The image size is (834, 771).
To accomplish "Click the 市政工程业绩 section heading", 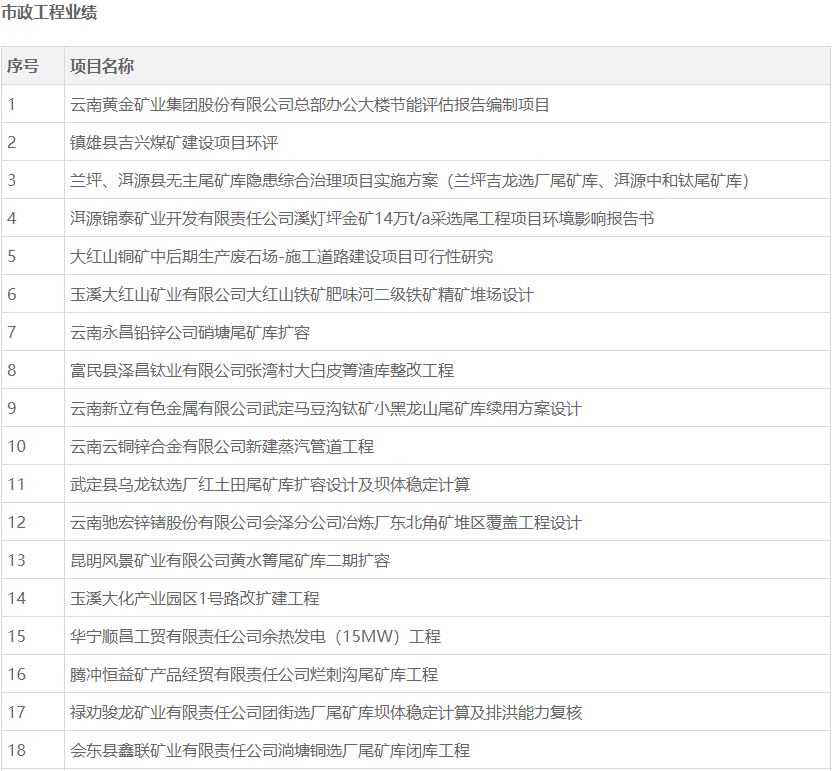I will [50, 14].
